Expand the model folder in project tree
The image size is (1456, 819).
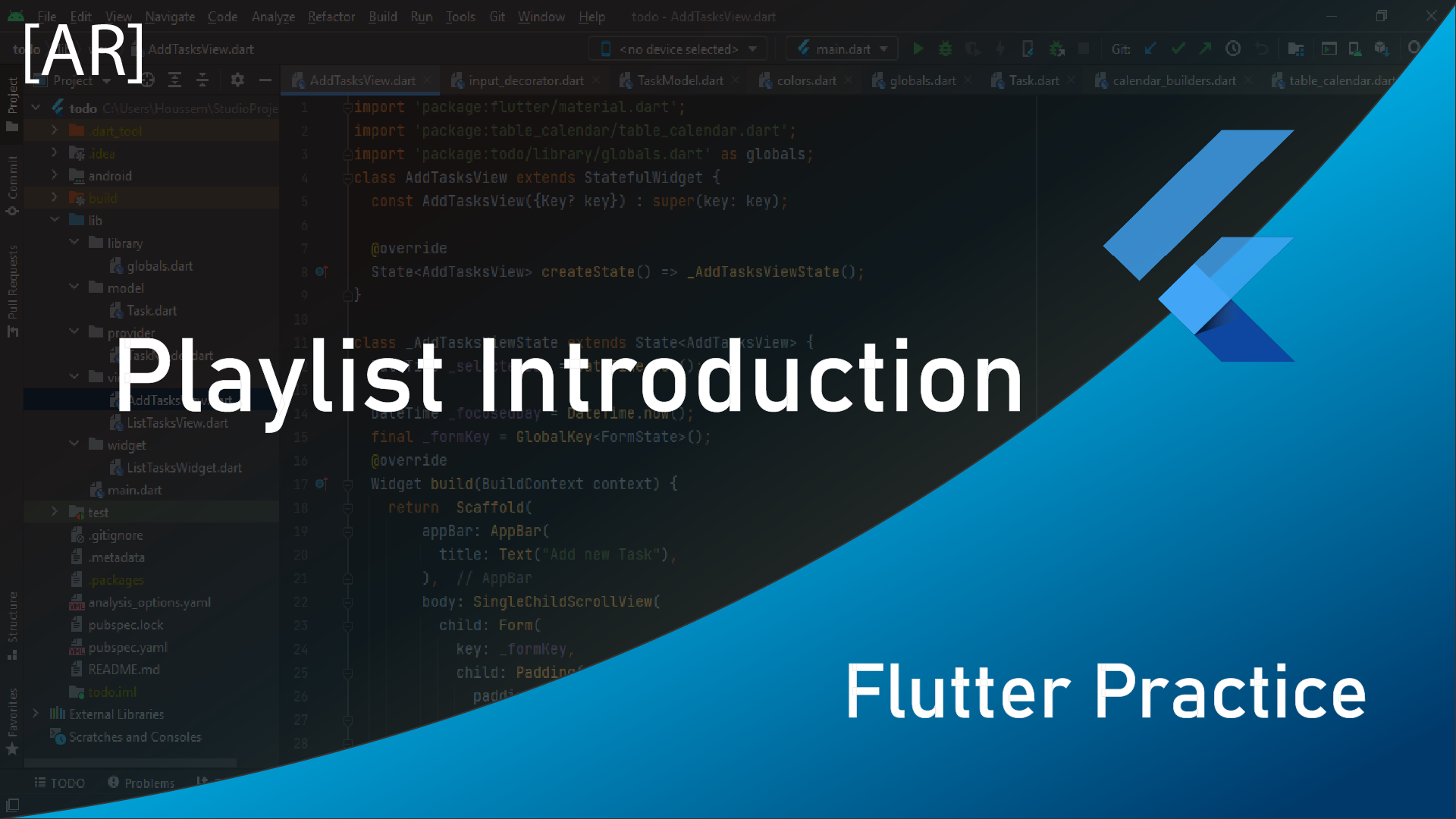coord(75,287)
